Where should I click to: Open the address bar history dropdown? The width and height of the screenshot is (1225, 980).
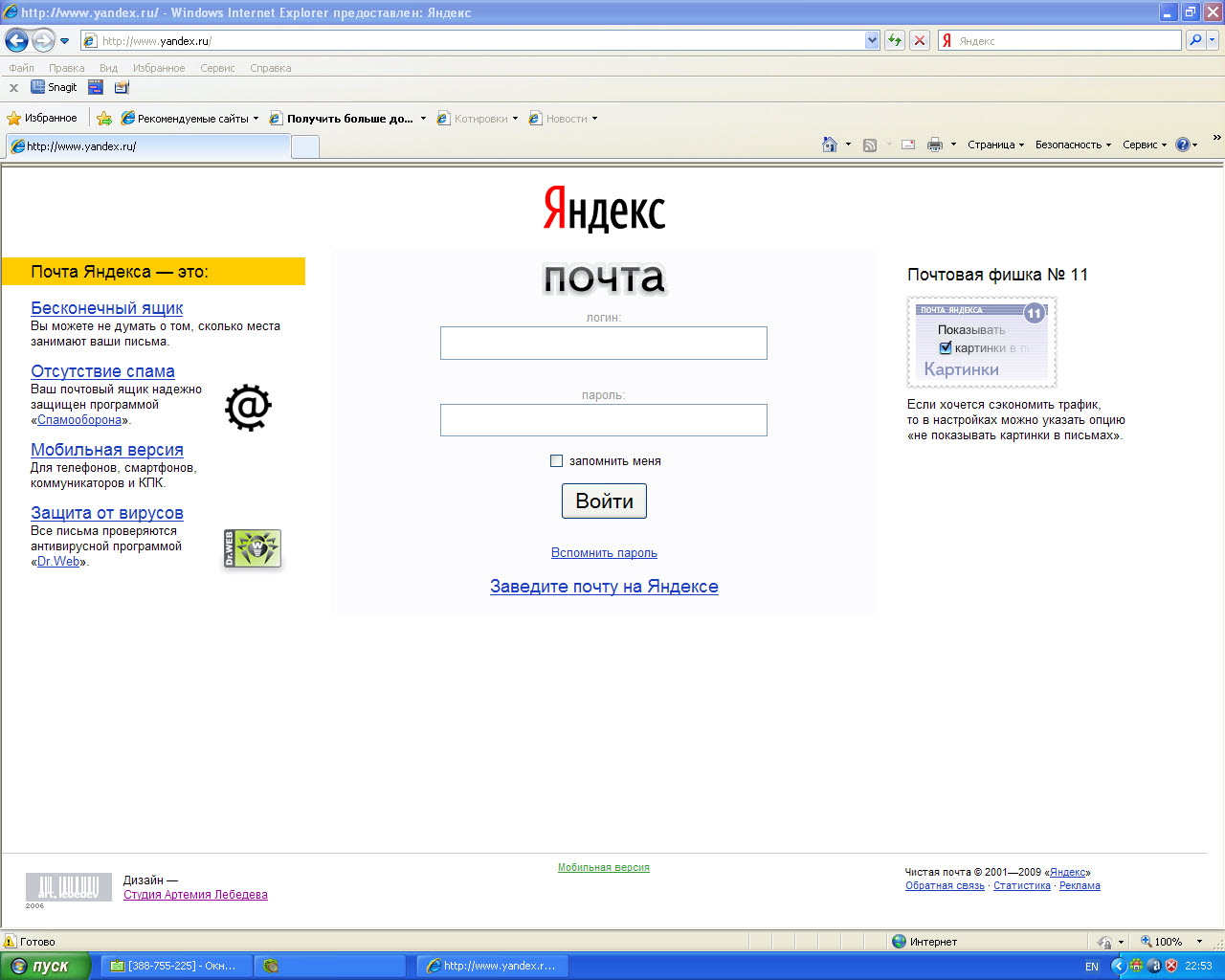tap(872, 40)
